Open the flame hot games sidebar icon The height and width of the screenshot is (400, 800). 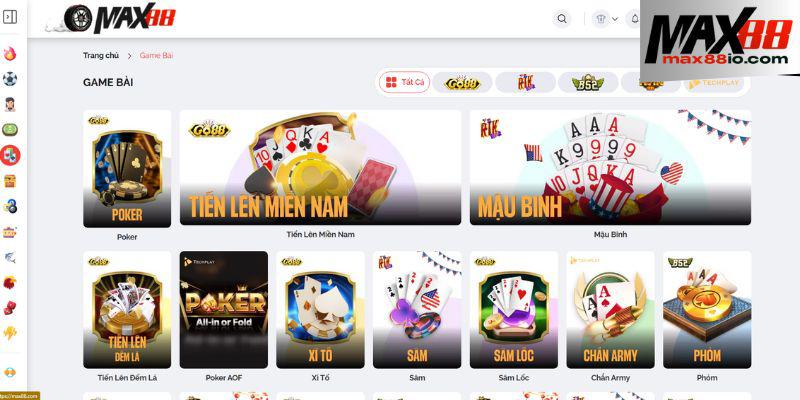pos(10,54)
